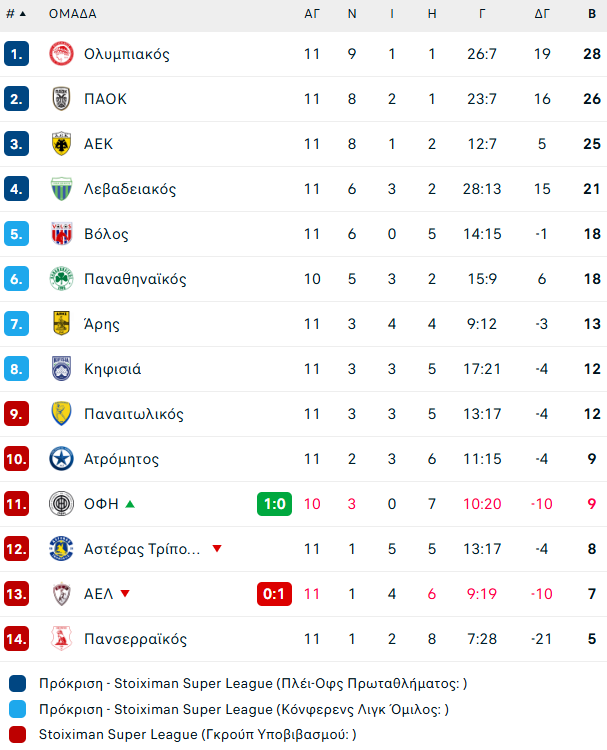Click the ΑΕΚ yellow crest icon
This screenshot has height=750, width=607.
pos(61,144)
